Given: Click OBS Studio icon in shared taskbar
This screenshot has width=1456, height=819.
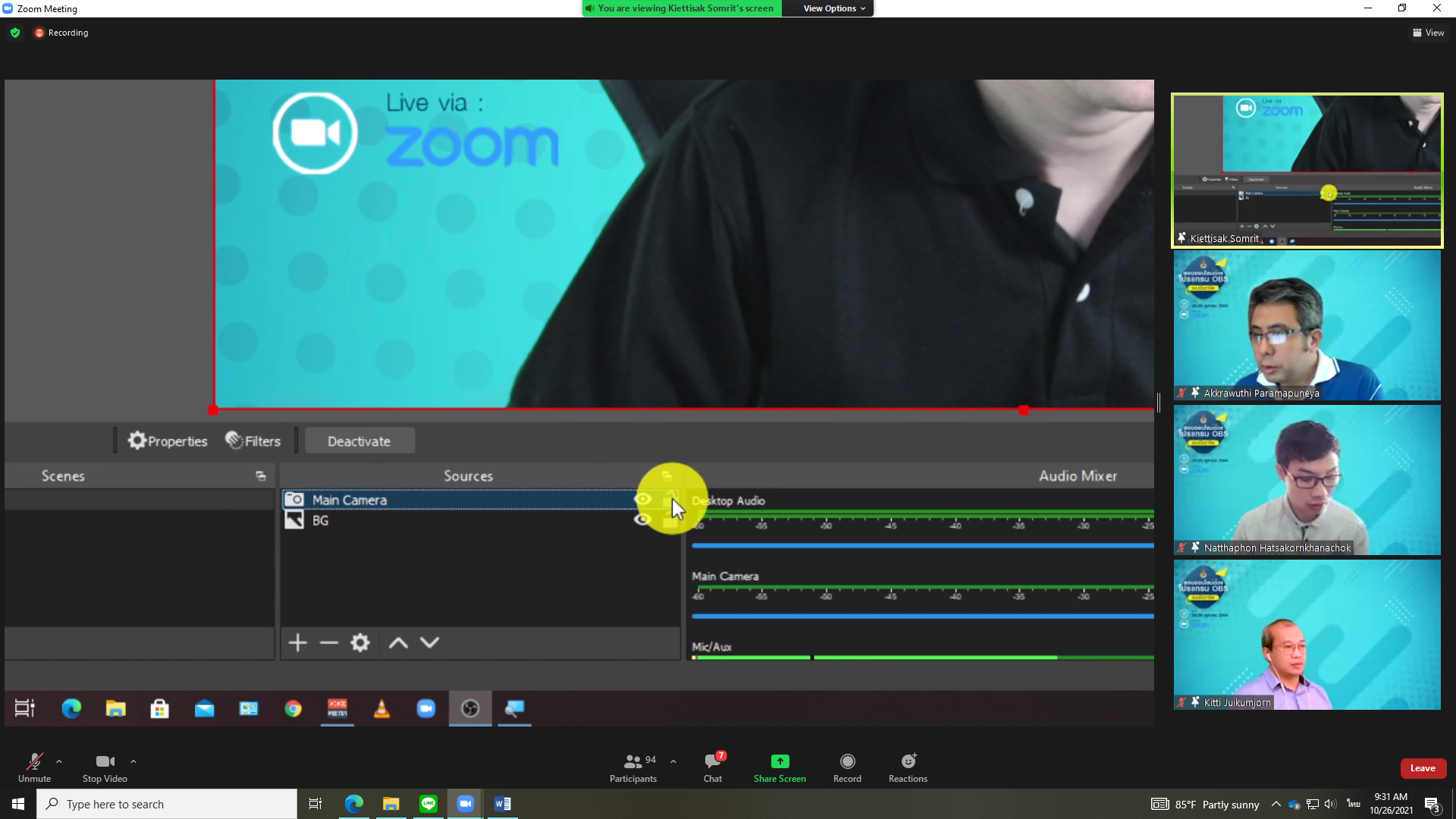Looking at the screenshot, I should pyautogui.click(x=470, y=708).
